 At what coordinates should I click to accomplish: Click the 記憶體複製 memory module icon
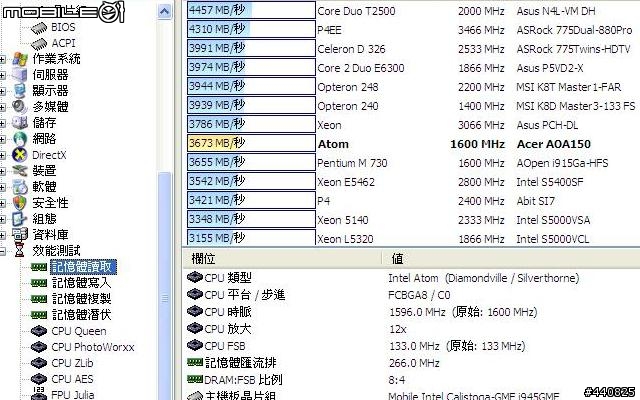39,299
